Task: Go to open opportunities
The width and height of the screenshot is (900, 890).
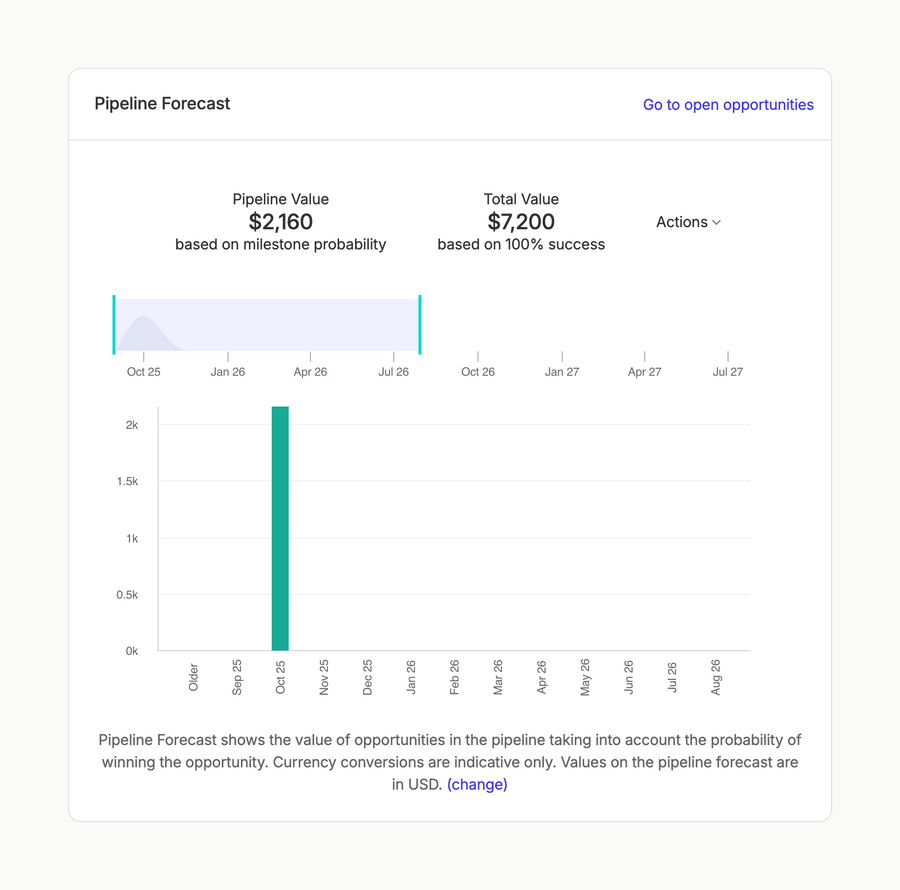Action: point(728,104)
